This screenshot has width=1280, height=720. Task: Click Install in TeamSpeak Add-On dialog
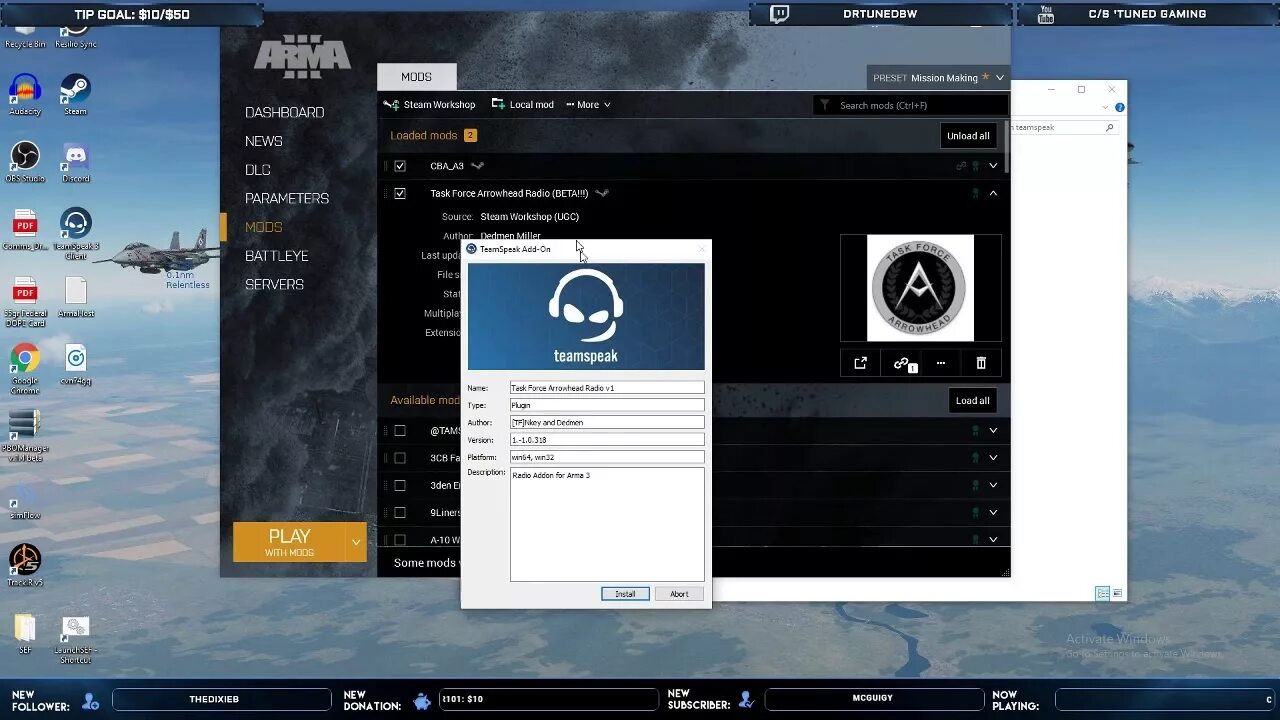point(625,594)
